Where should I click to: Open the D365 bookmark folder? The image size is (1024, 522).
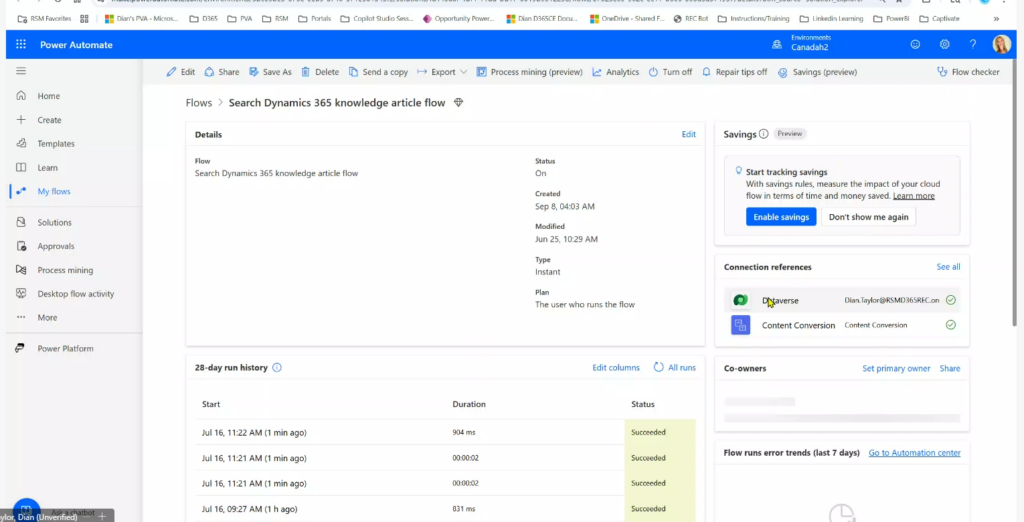tap(204, 18)
